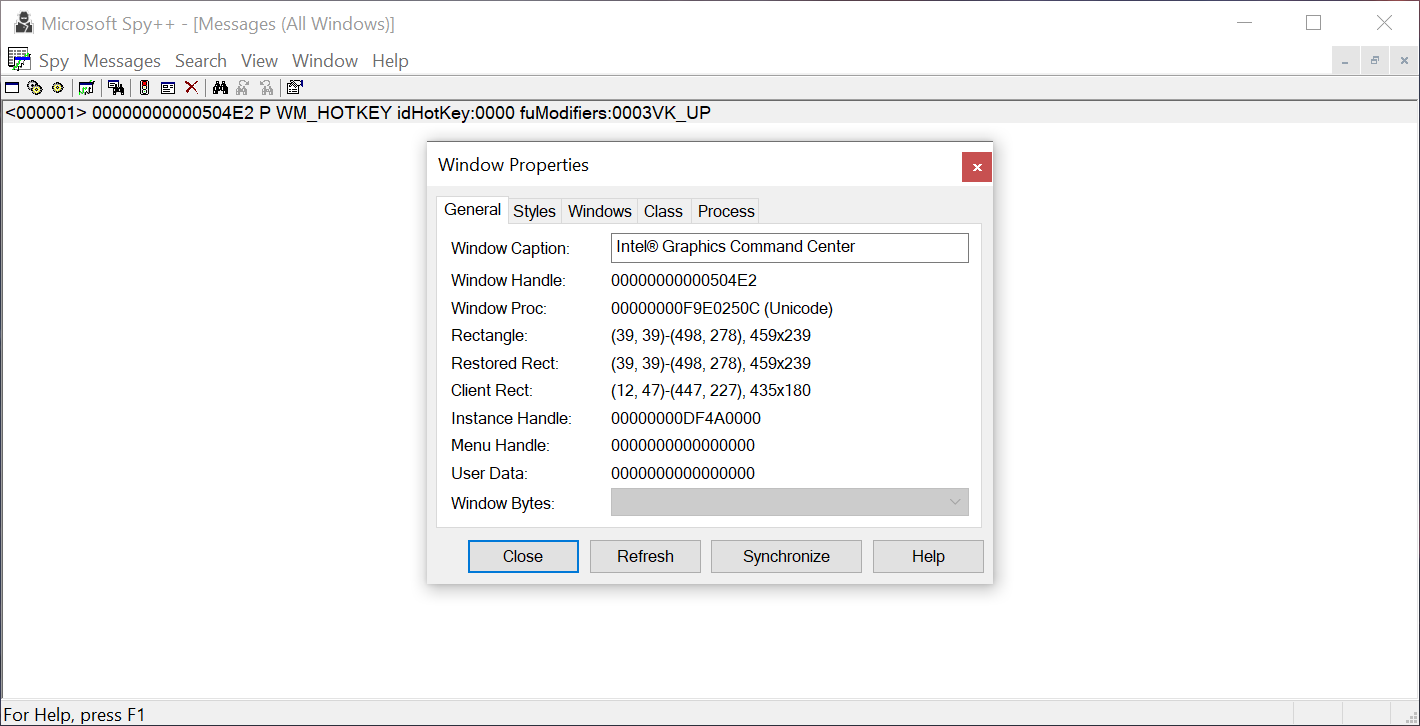Open the Processes view toolbar icon
1420x726 pixels.
35,88
